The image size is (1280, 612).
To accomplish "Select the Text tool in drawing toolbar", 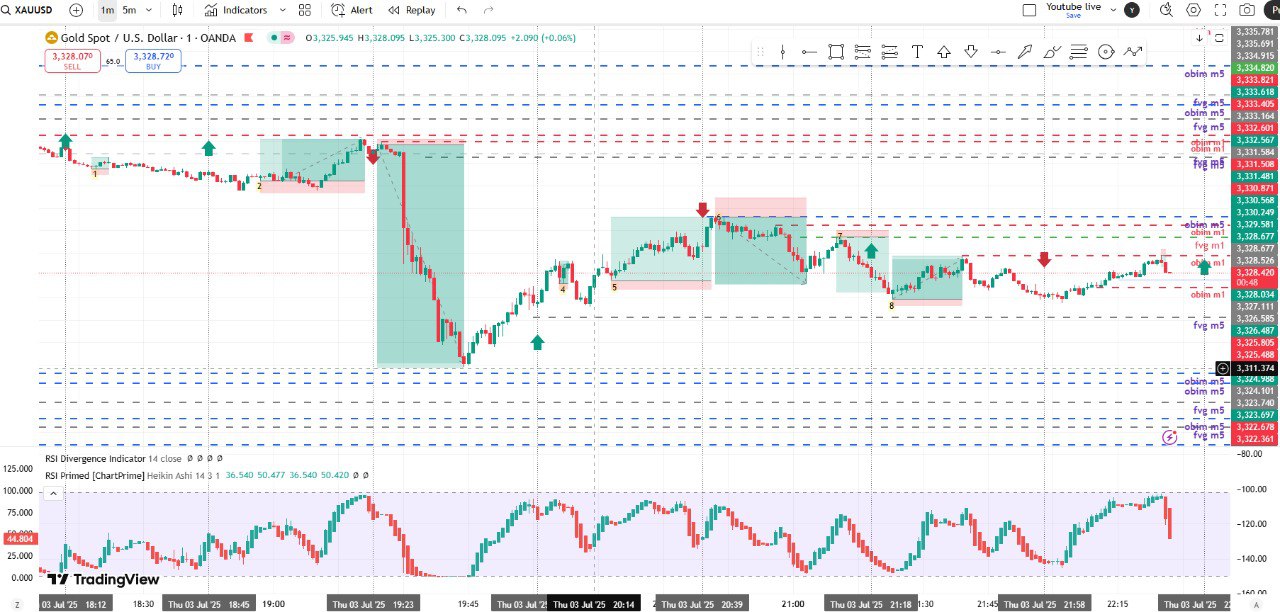I will 916,52.
